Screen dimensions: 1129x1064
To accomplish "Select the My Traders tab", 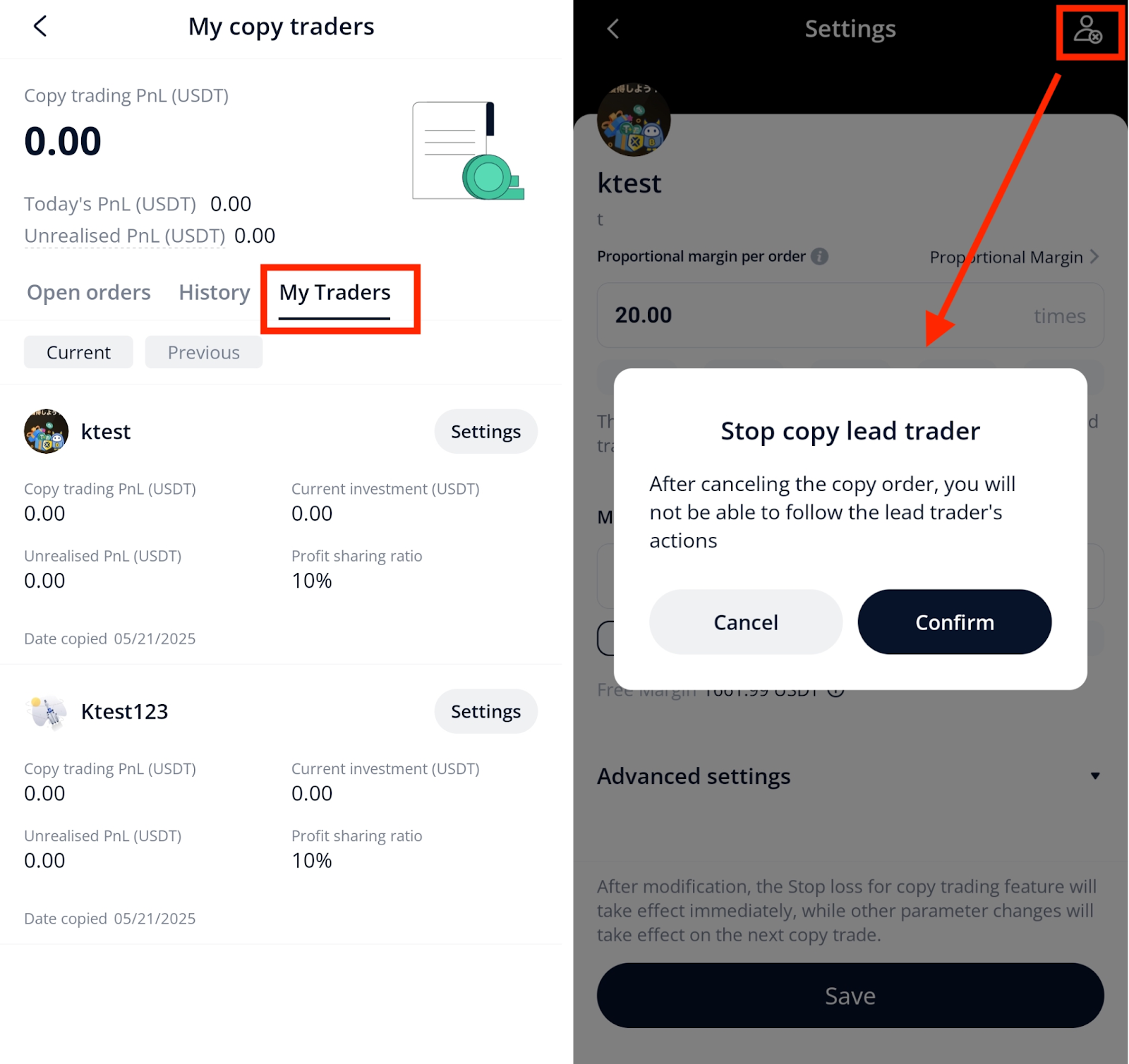I will (334, 292).
